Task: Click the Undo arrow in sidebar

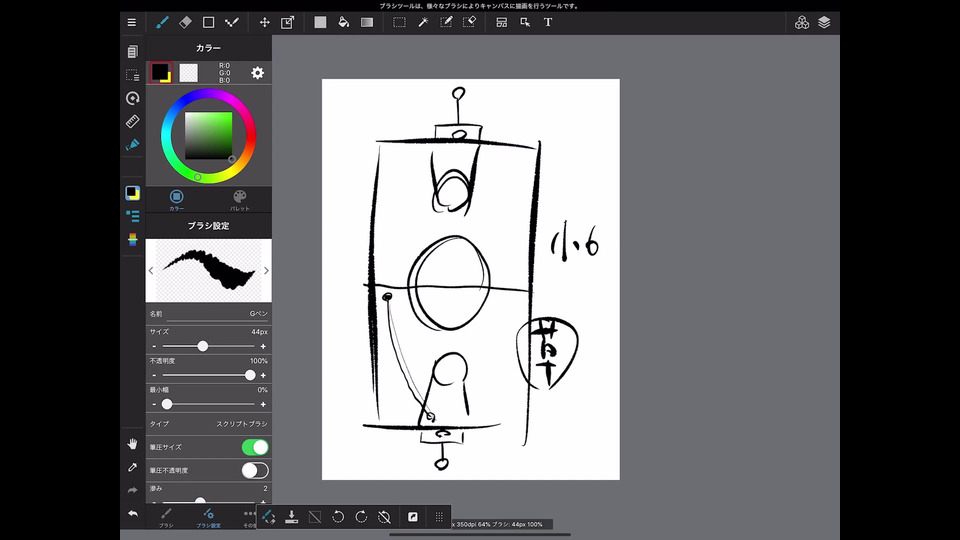Action: click(x=132, y=514)
